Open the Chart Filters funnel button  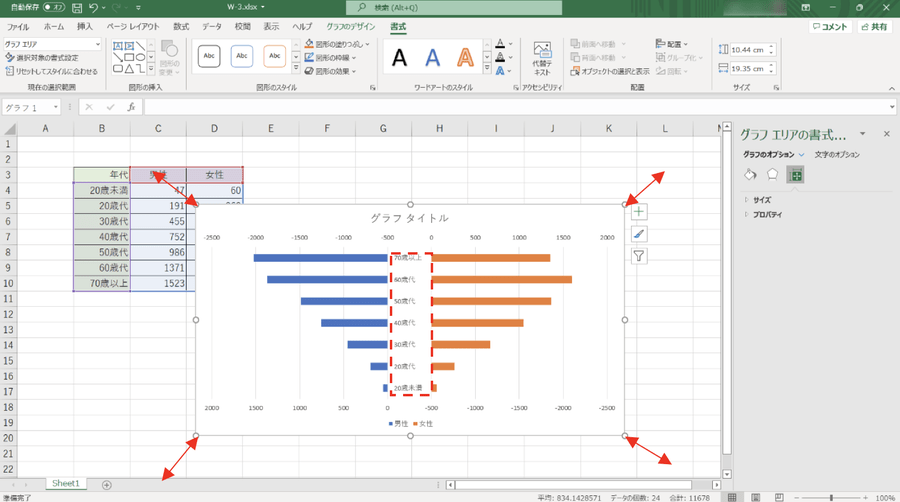(639, 256)
